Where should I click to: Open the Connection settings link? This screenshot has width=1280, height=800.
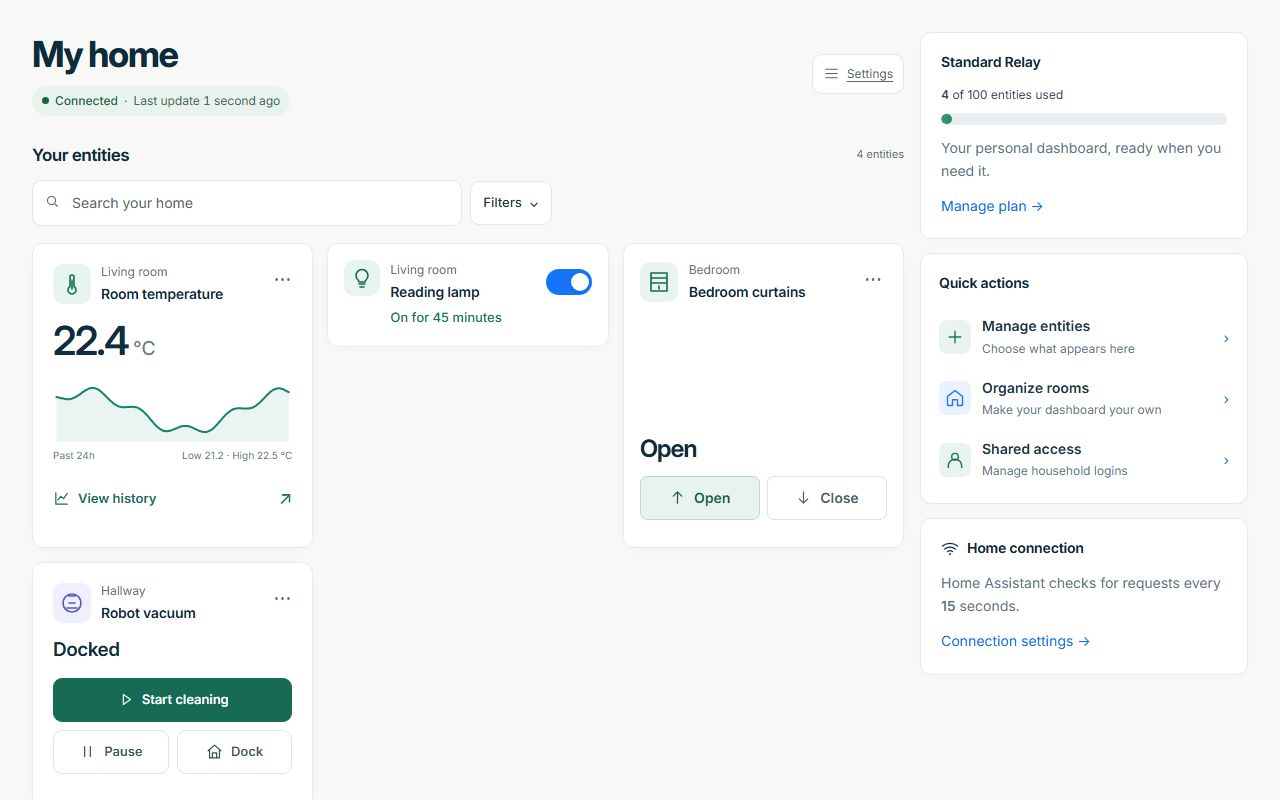(x=1015, y=641)
